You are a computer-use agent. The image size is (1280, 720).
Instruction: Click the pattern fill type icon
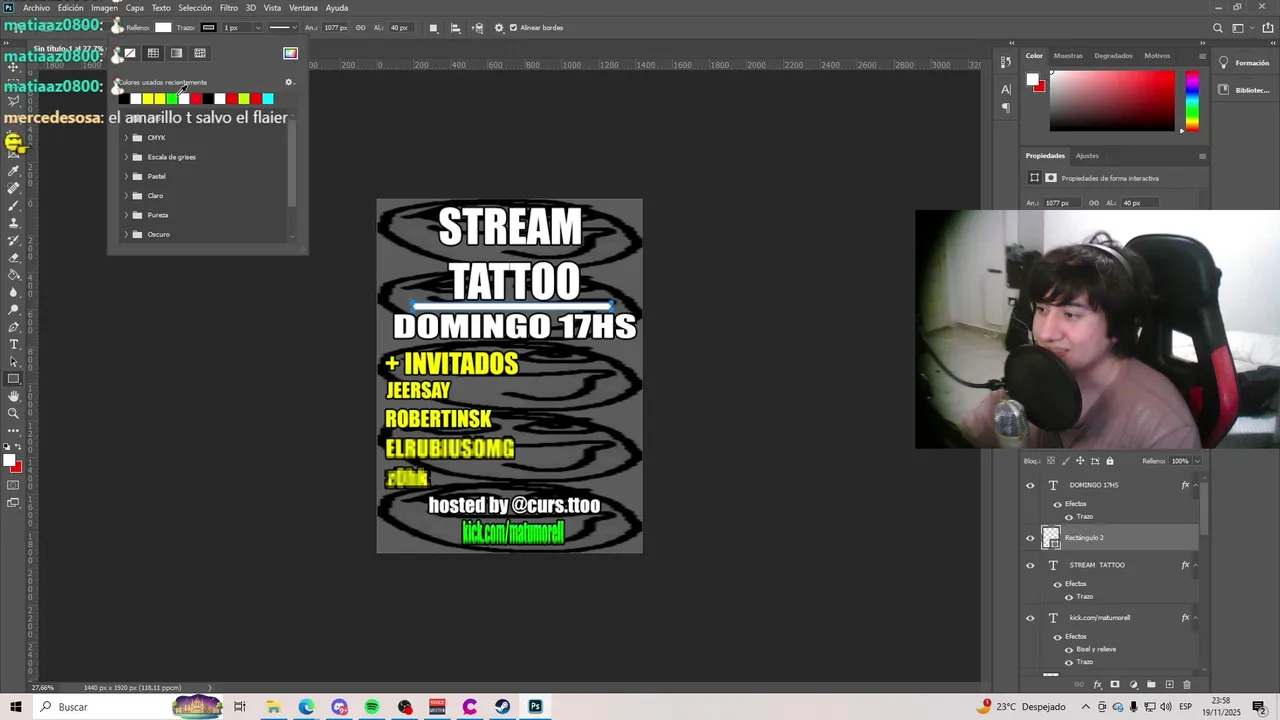(200, 53)
